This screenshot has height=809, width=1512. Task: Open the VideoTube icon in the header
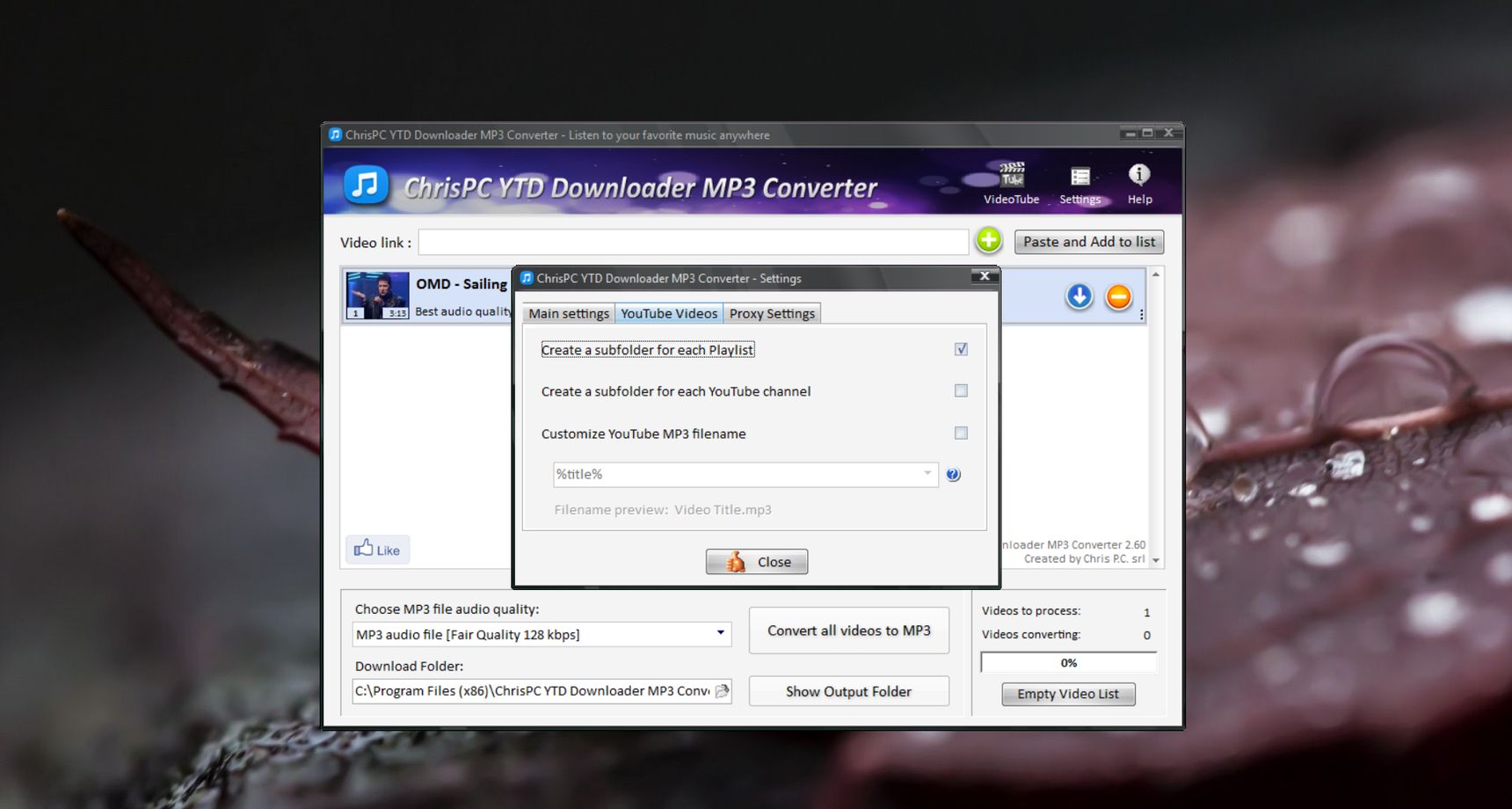1011,183
